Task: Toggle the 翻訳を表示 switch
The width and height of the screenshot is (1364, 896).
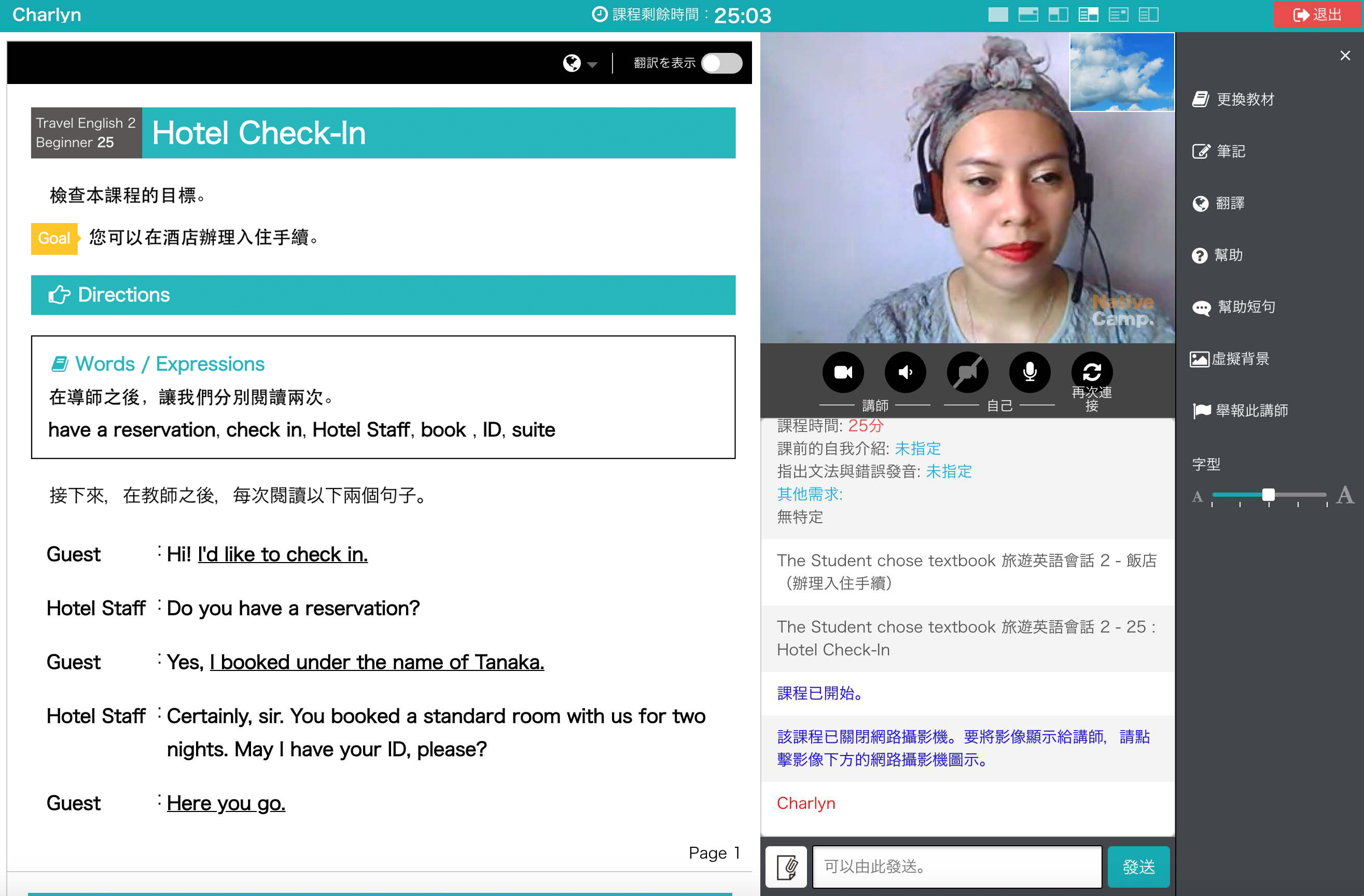Action: (x=721, y=63)
